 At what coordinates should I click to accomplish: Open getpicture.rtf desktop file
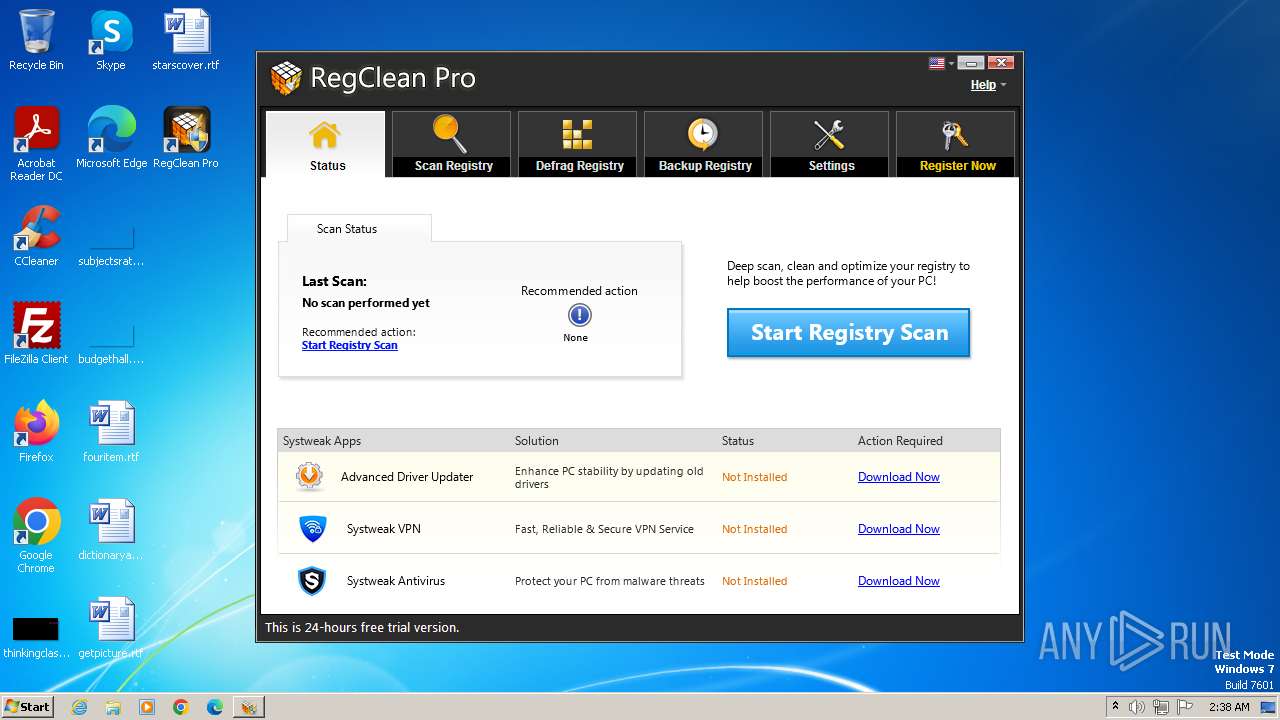point(111,628)
